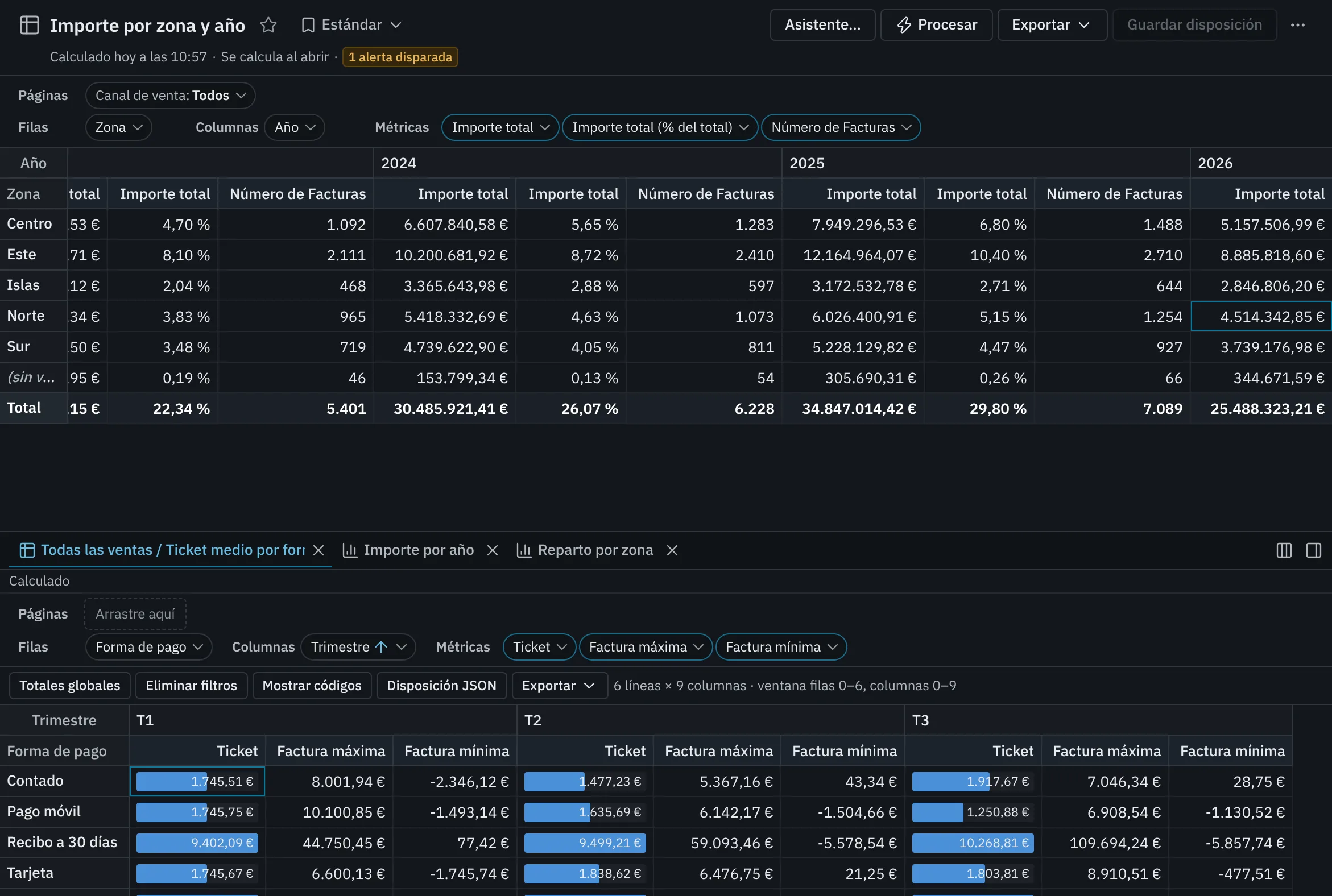This screenshot has width=1332, height=896.
Task: Open the lower Exportar dropdown
Action: tap(559, 686)
